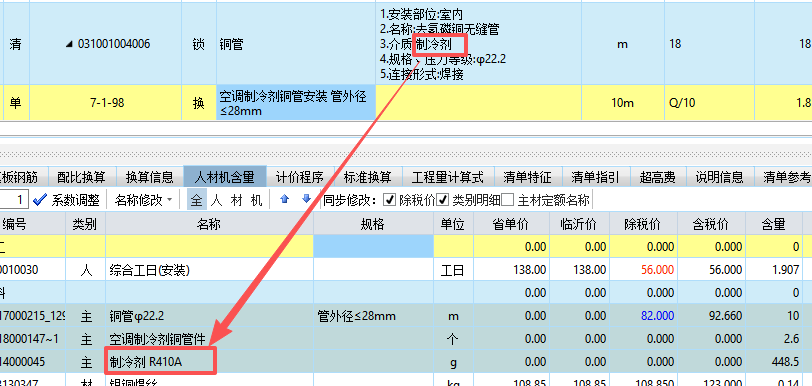Toggle the 除税价 sync checkbox
Viewport: 812px width, 386px height.
tap(390, 200)
